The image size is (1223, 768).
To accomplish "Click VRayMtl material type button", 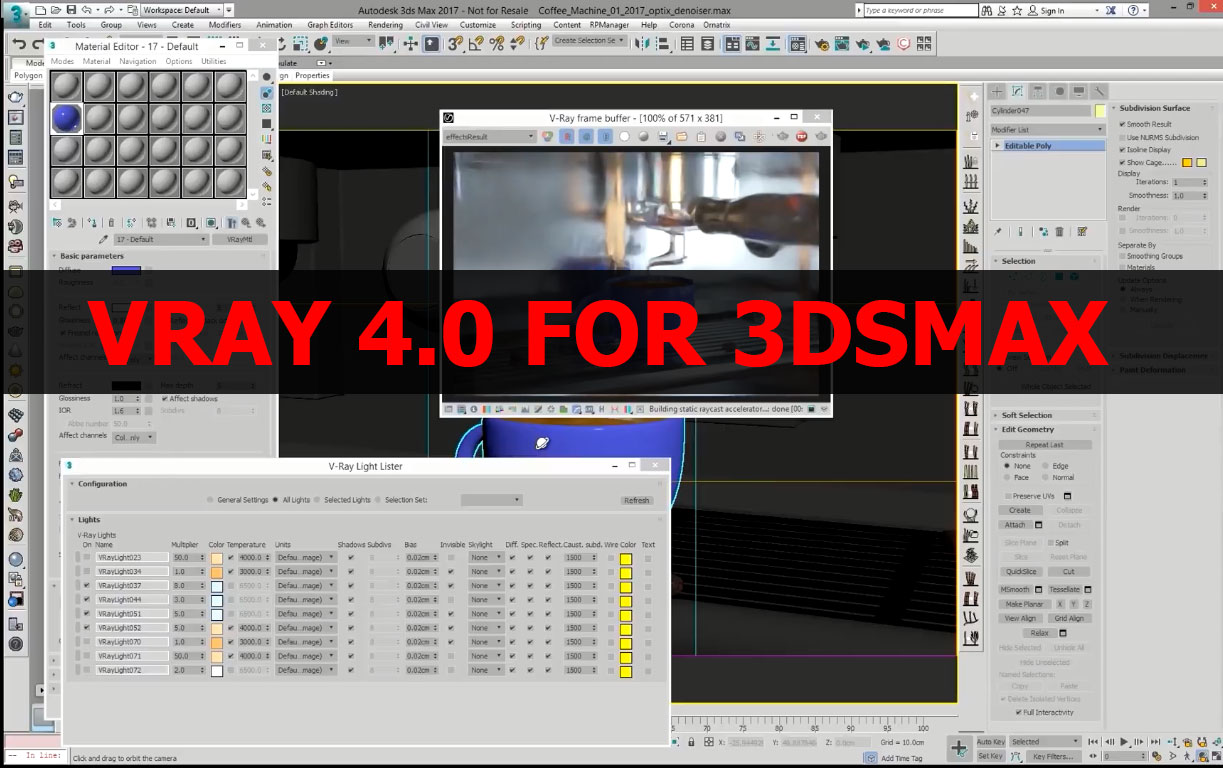I will click(x=239, y=240).
